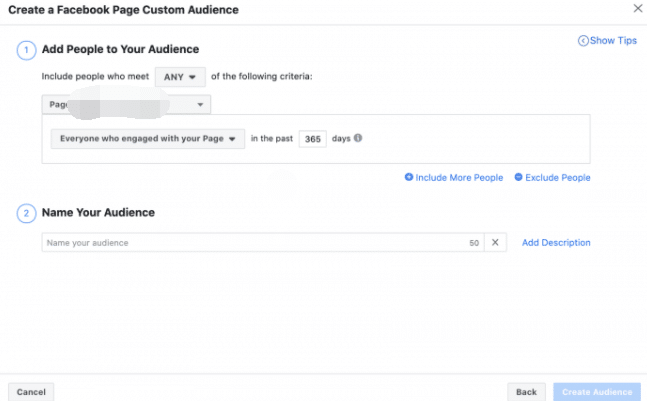Screen dimensions: 647x401
Task: Click the 365 days input field
Action: point(312,139)
